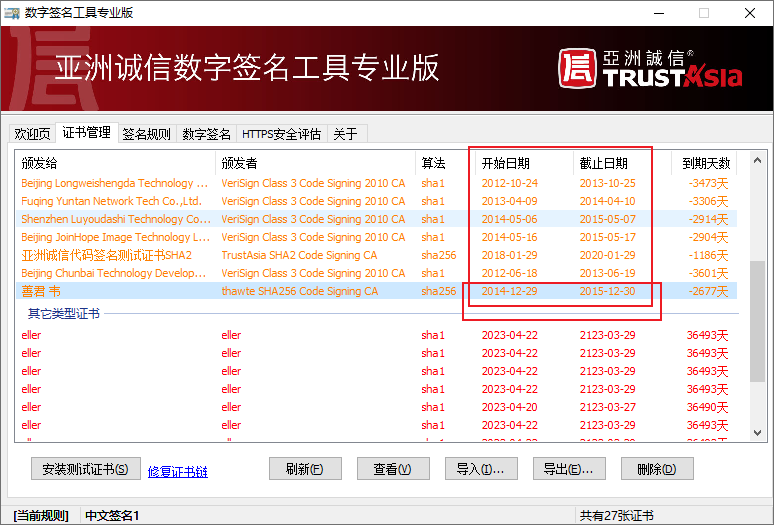Click the 查看(V) button
Viewport: 774px width, 525px height.
click(393, 469)
